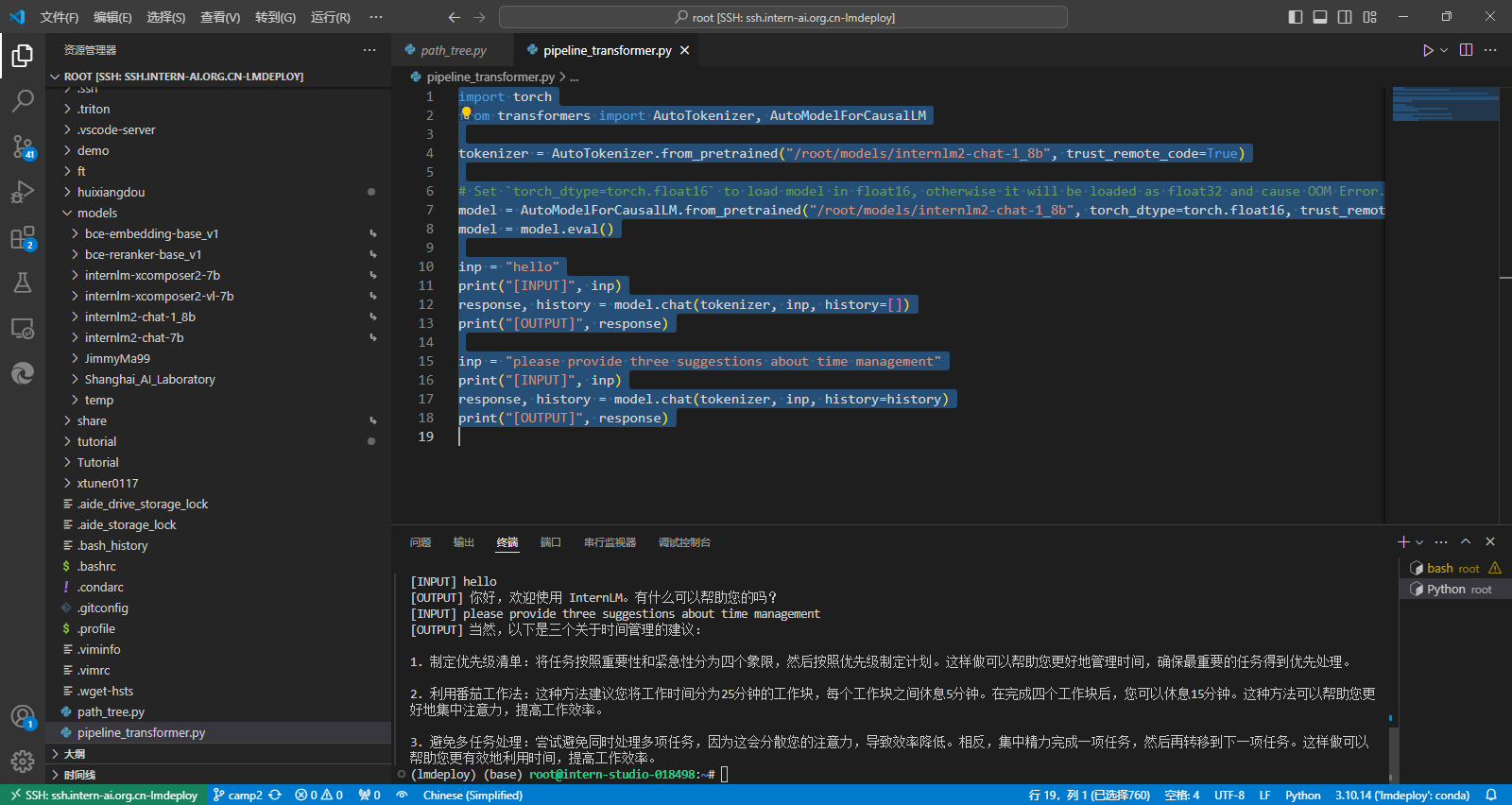Open the Search view in activity bar
This screenshot has width=1512, height=805.
point(23,100)
